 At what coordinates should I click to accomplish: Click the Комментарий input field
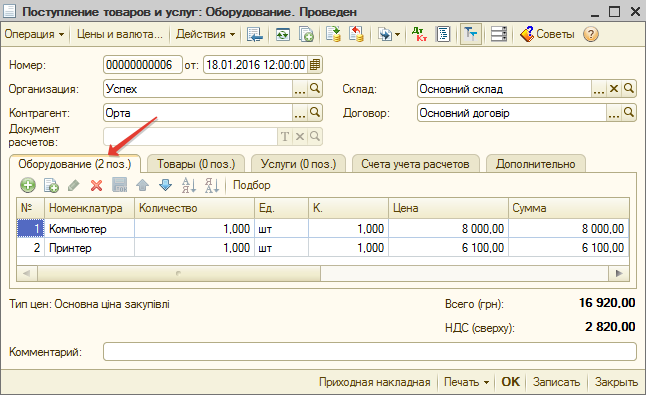point(370,351)
